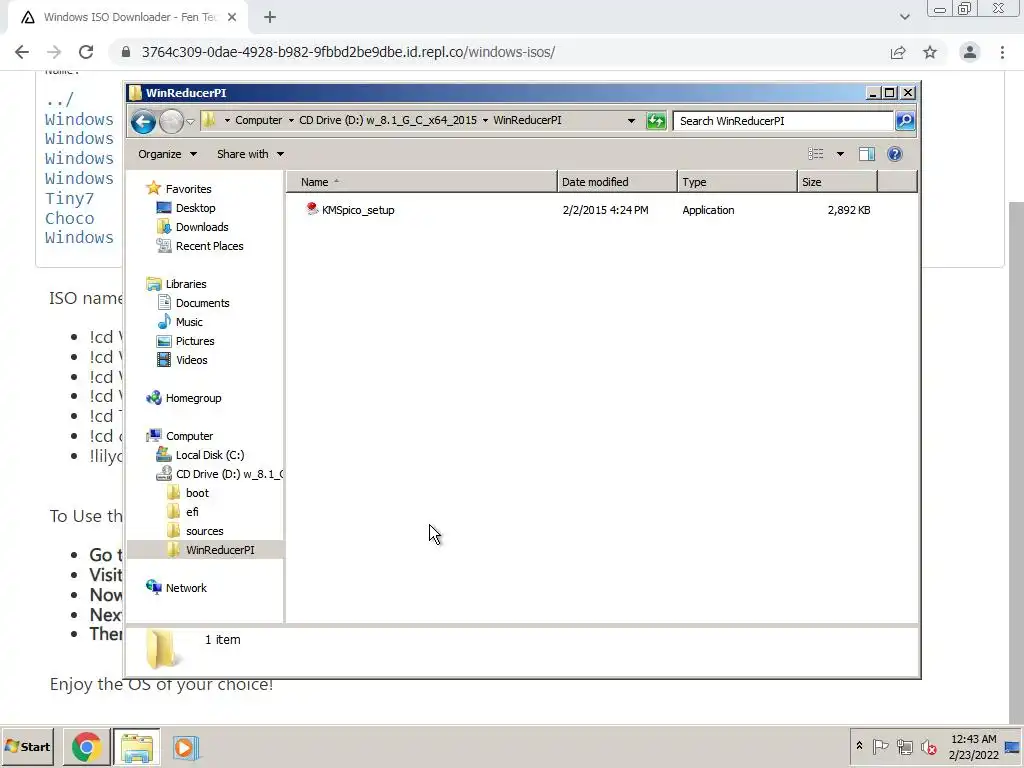This screenshot has height=768, width=1024.
Task: Open the Share with menu
Action: pos(250,154)
